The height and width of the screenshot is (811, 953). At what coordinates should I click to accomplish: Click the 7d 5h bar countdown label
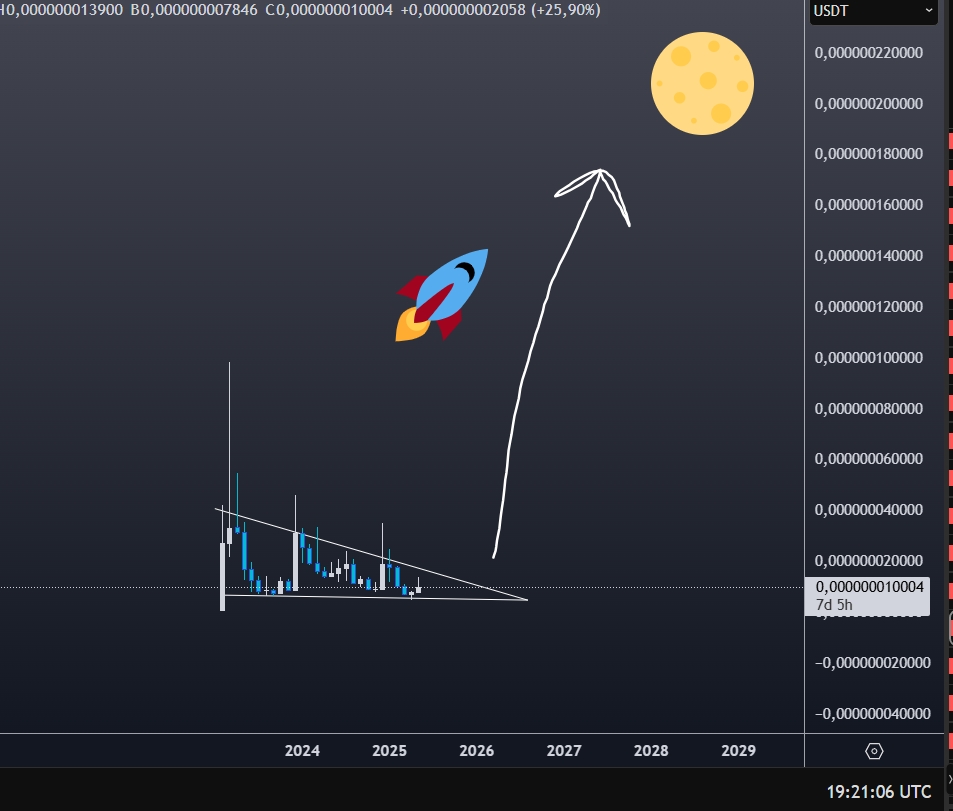[x=834, y=605]
